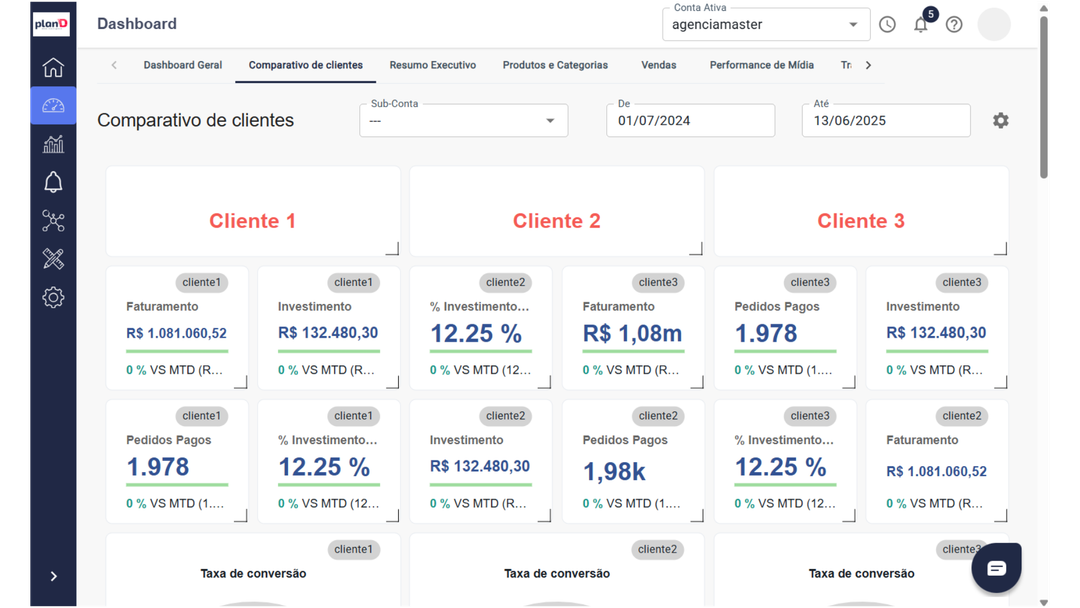Click resize handle of Cliente 1 card
Image resolution: width=1080 pixels, height=608 pixels.
point(393,249)
